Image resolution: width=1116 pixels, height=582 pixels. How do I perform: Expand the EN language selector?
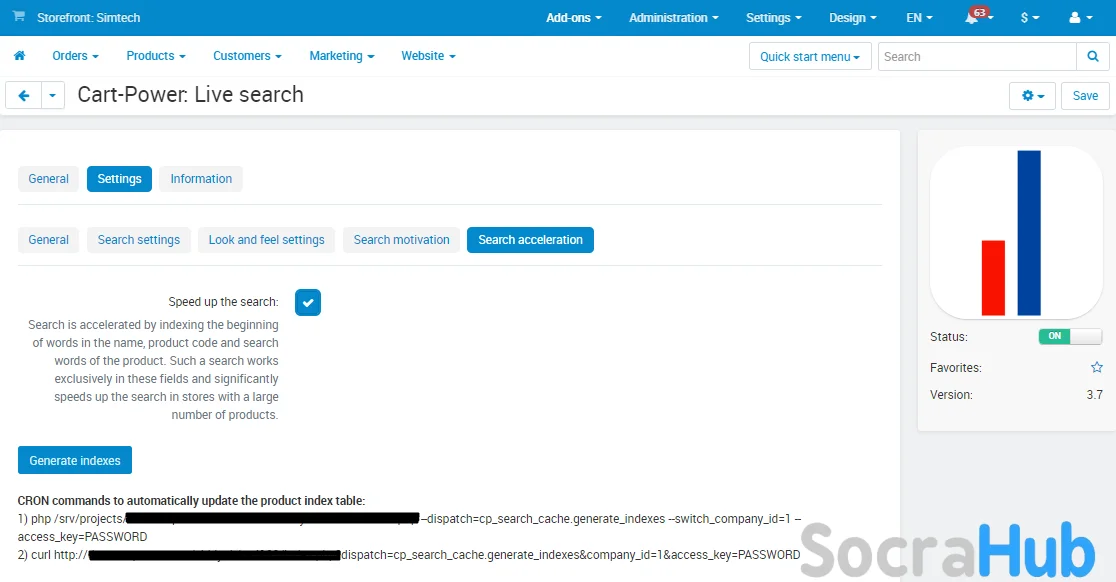919,18
